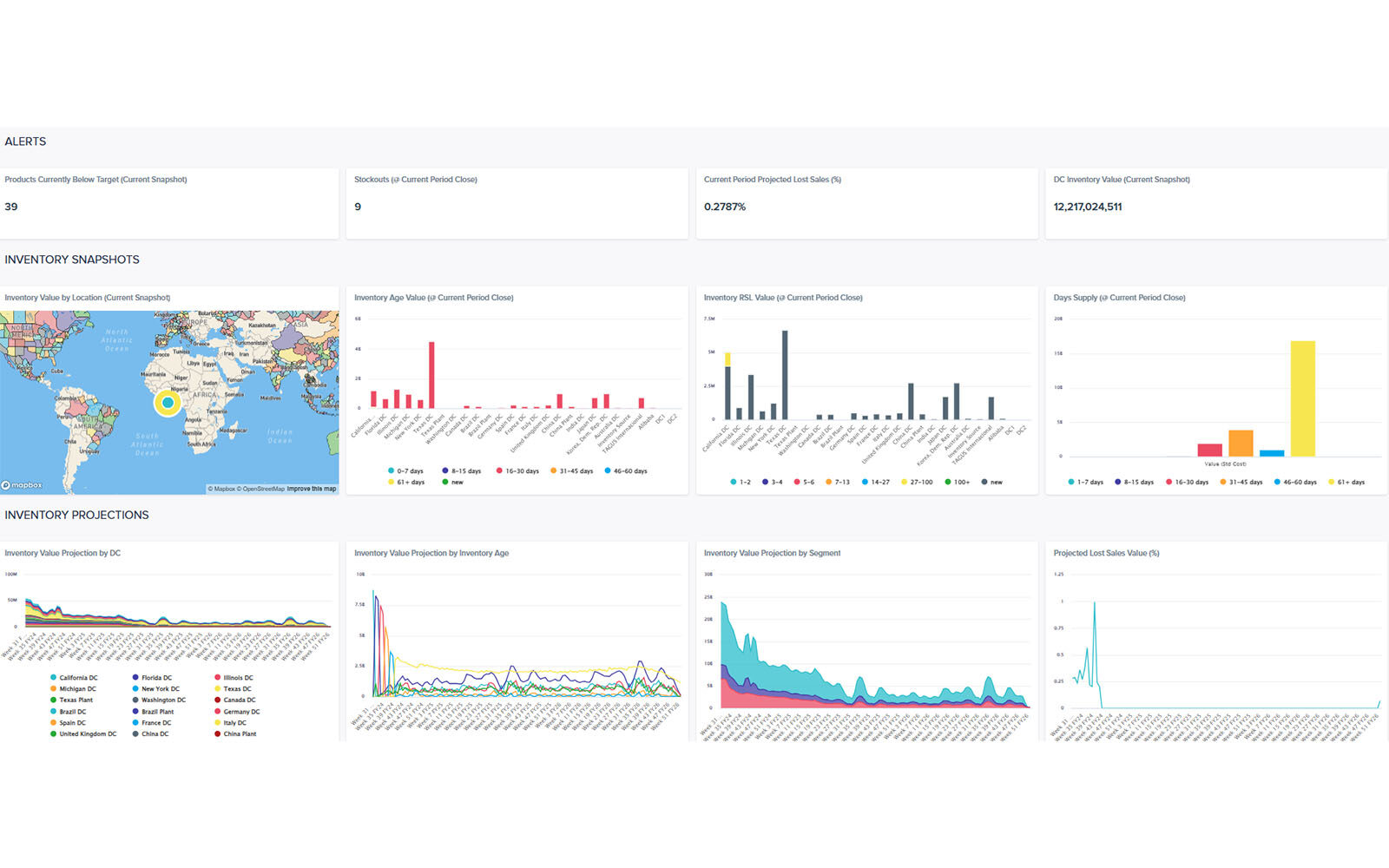Click the Improve this map link
The image size is (1389, 868).
tap(311, 489)
